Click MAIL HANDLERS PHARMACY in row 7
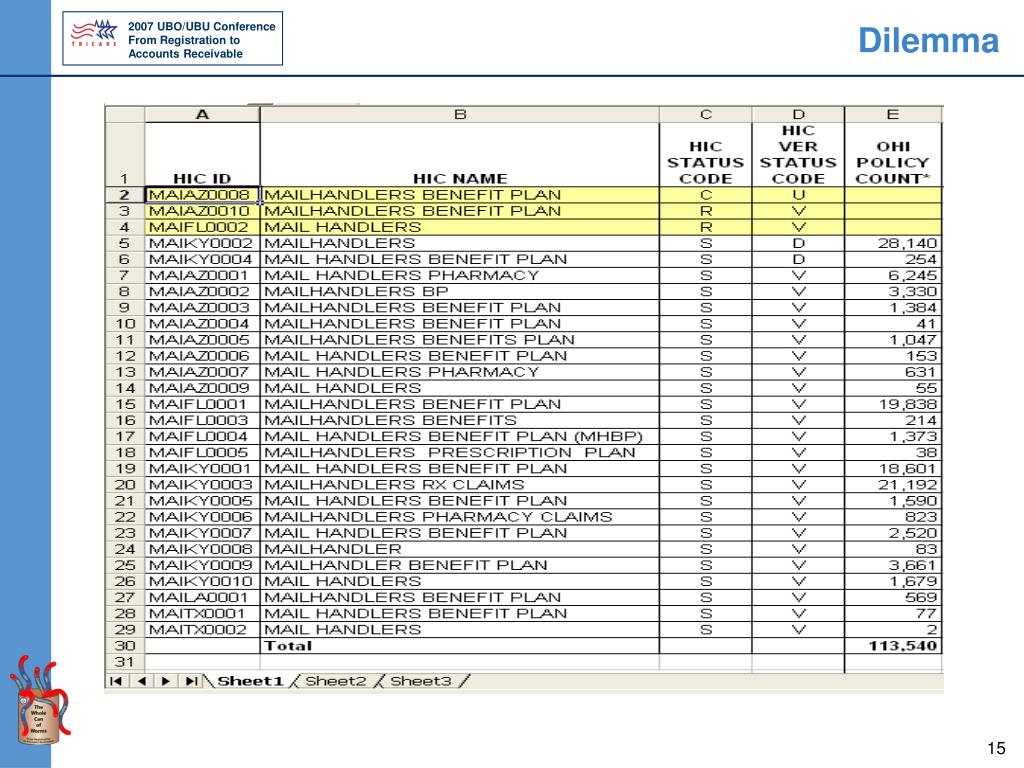This screenshot has height=768, width=1024. 460,276
